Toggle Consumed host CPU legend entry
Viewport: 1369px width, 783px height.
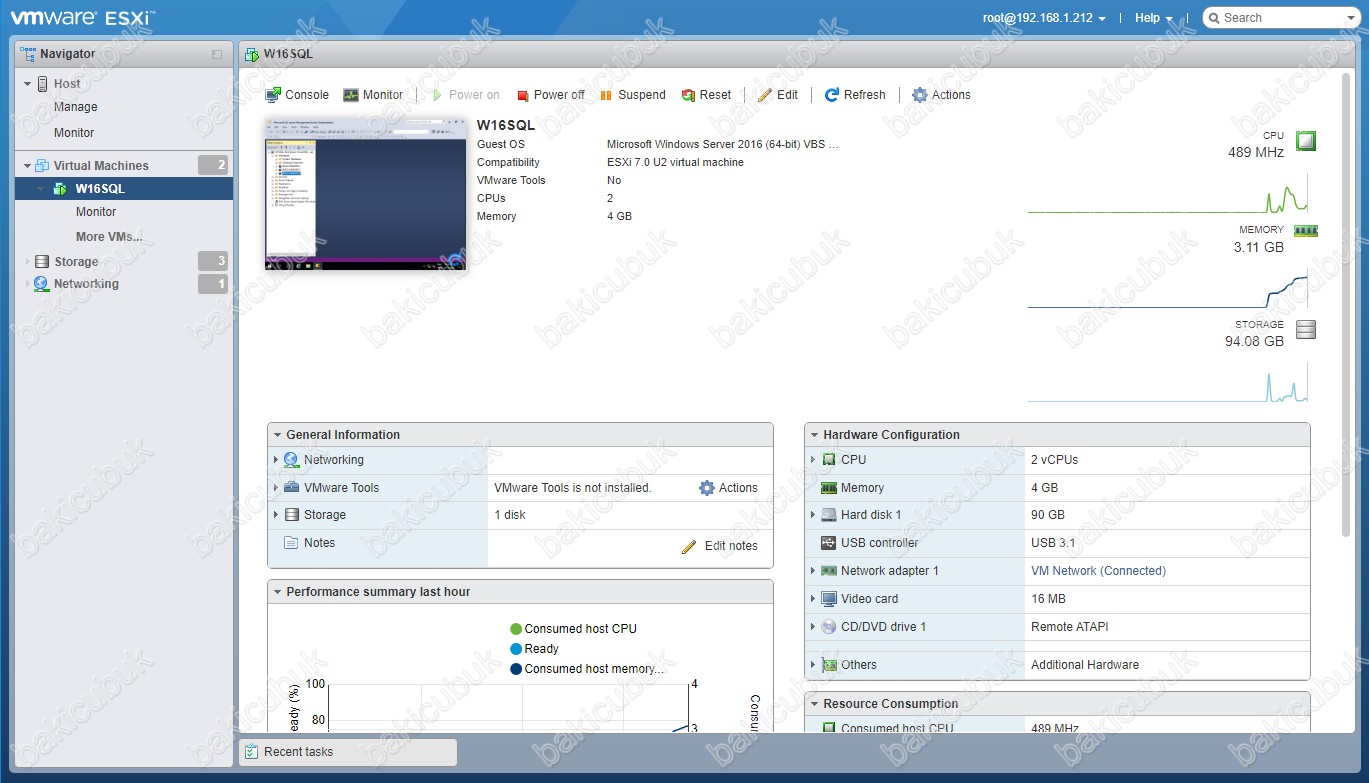click(573, 629)
